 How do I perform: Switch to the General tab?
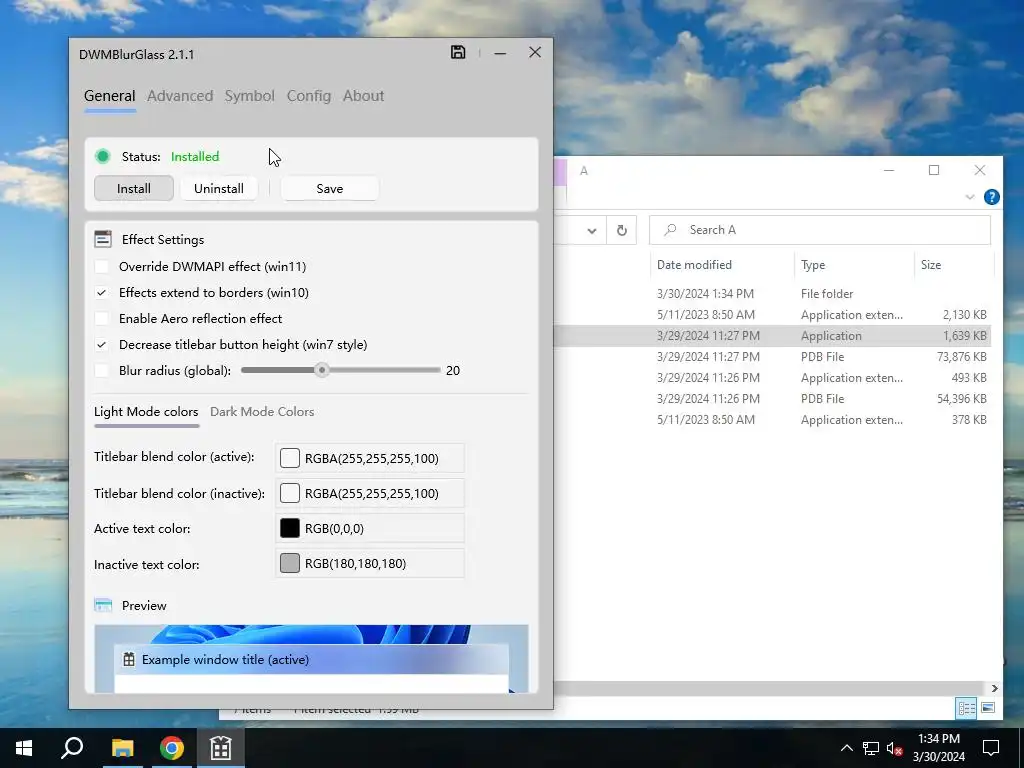(110, 96)
